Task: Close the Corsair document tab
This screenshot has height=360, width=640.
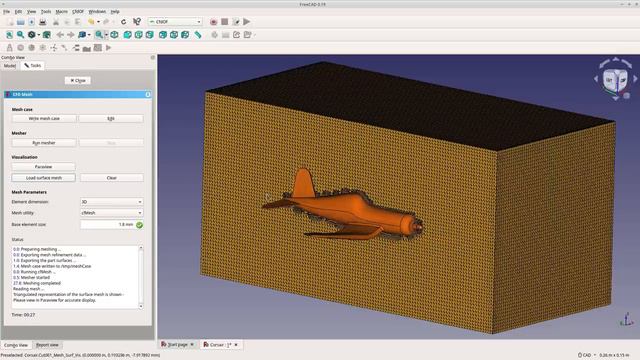Action: point(236,345)
